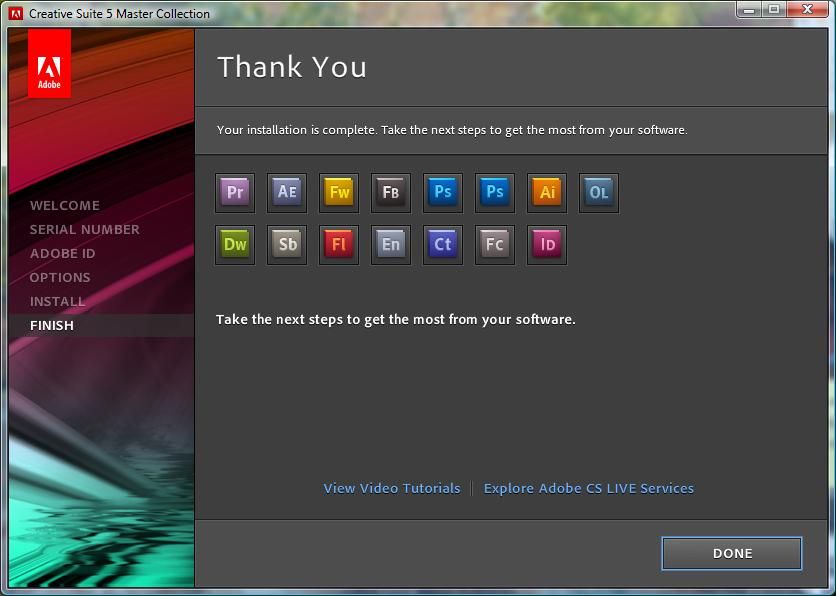Follow the Explore Adobe CS LIVE Services link
This screenshot has width=836, height=596.
tap(589, 488)
